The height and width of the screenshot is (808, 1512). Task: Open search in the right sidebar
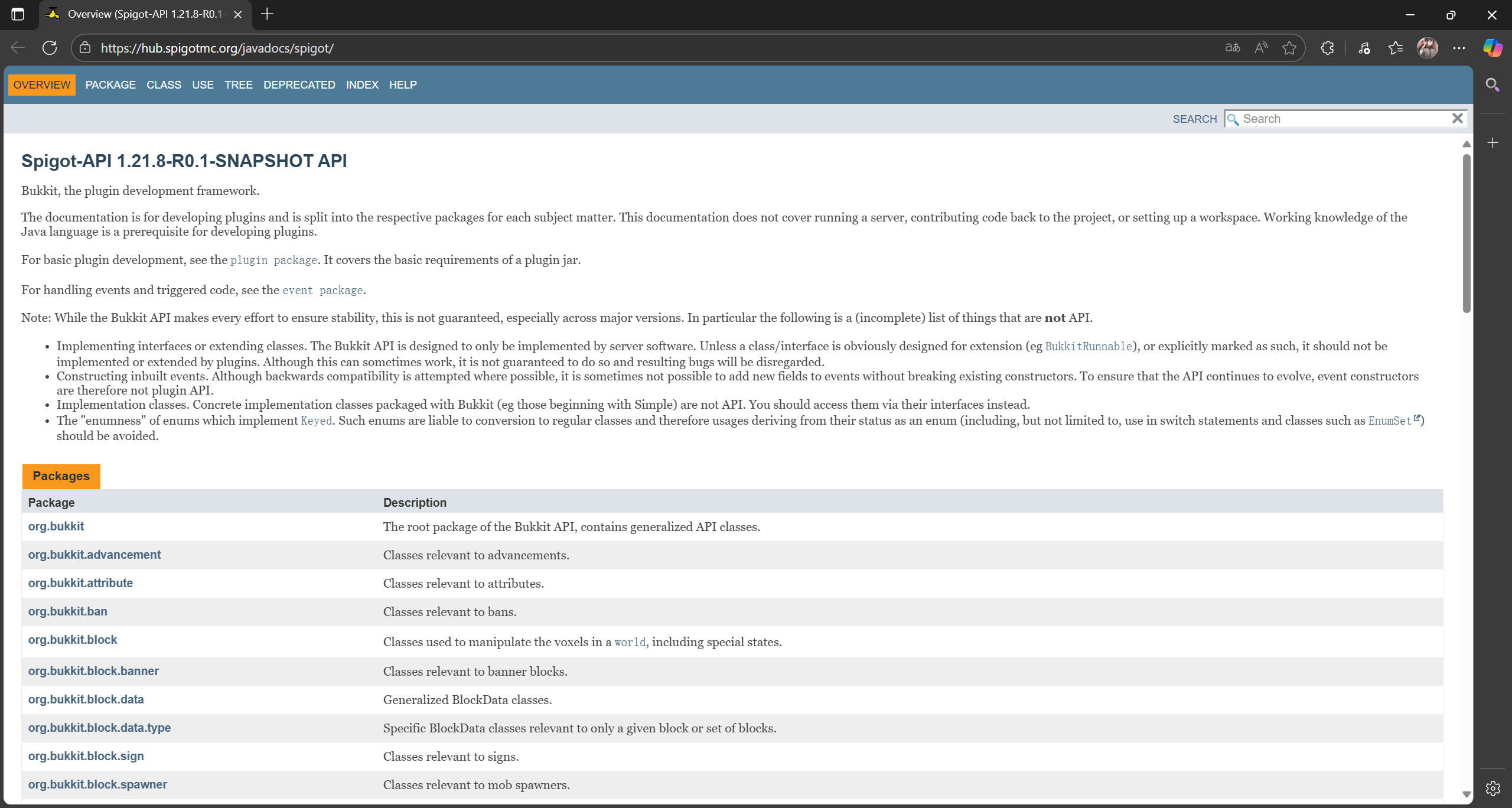click(1493, 84)
